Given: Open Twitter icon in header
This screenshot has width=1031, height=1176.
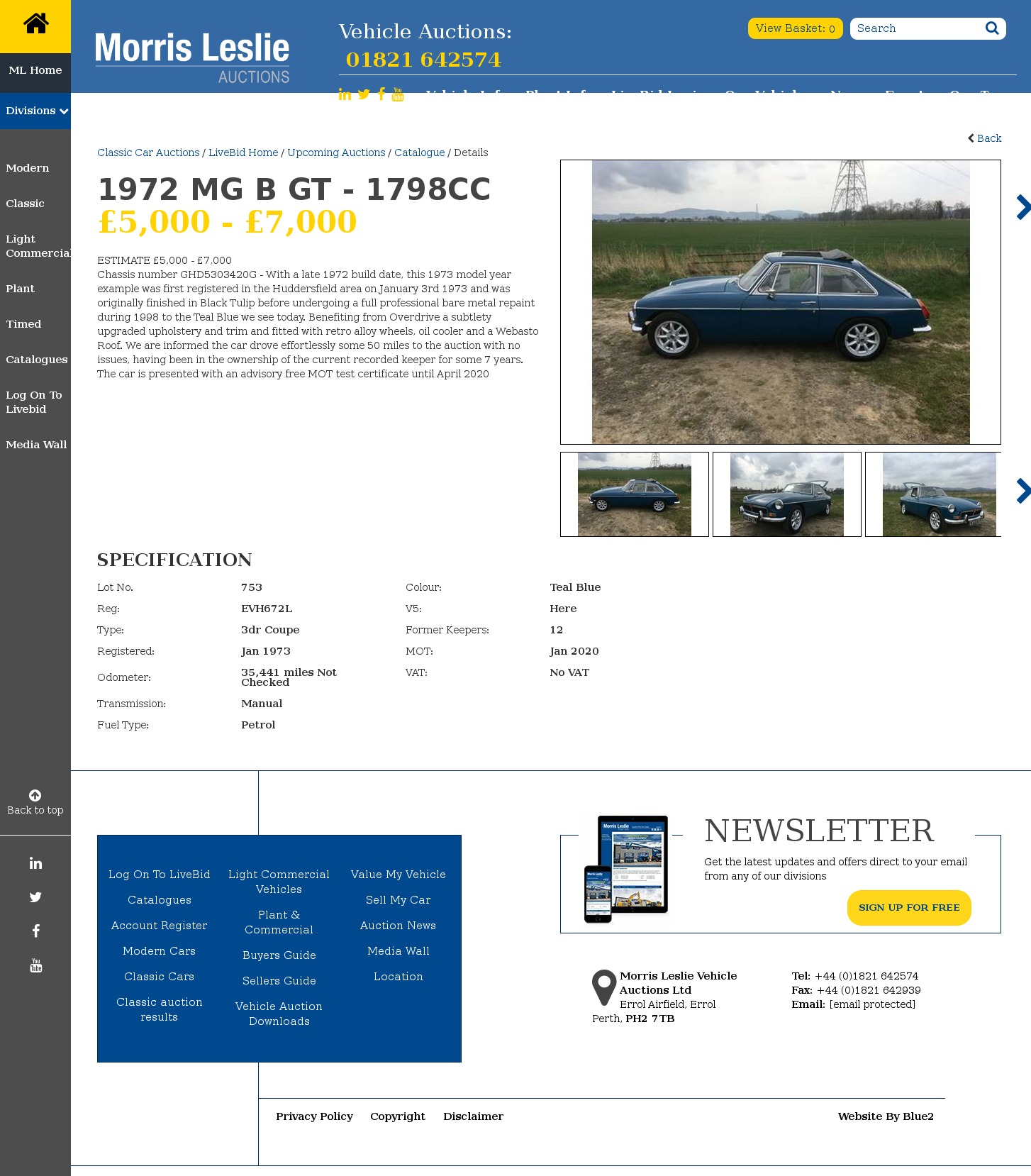Looking at the screenshot, I should [364, 94].
